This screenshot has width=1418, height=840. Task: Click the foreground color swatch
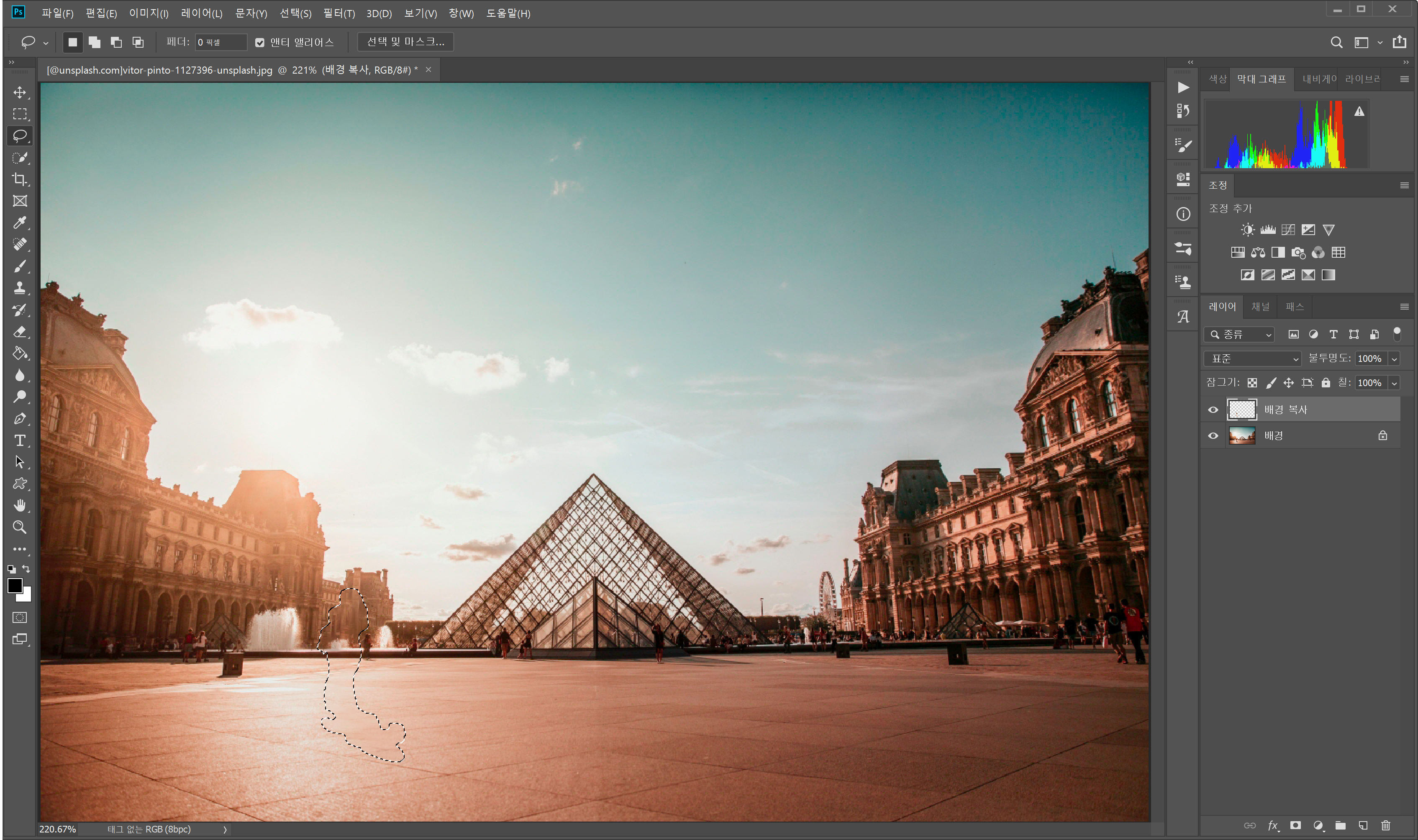coord(15,585)
